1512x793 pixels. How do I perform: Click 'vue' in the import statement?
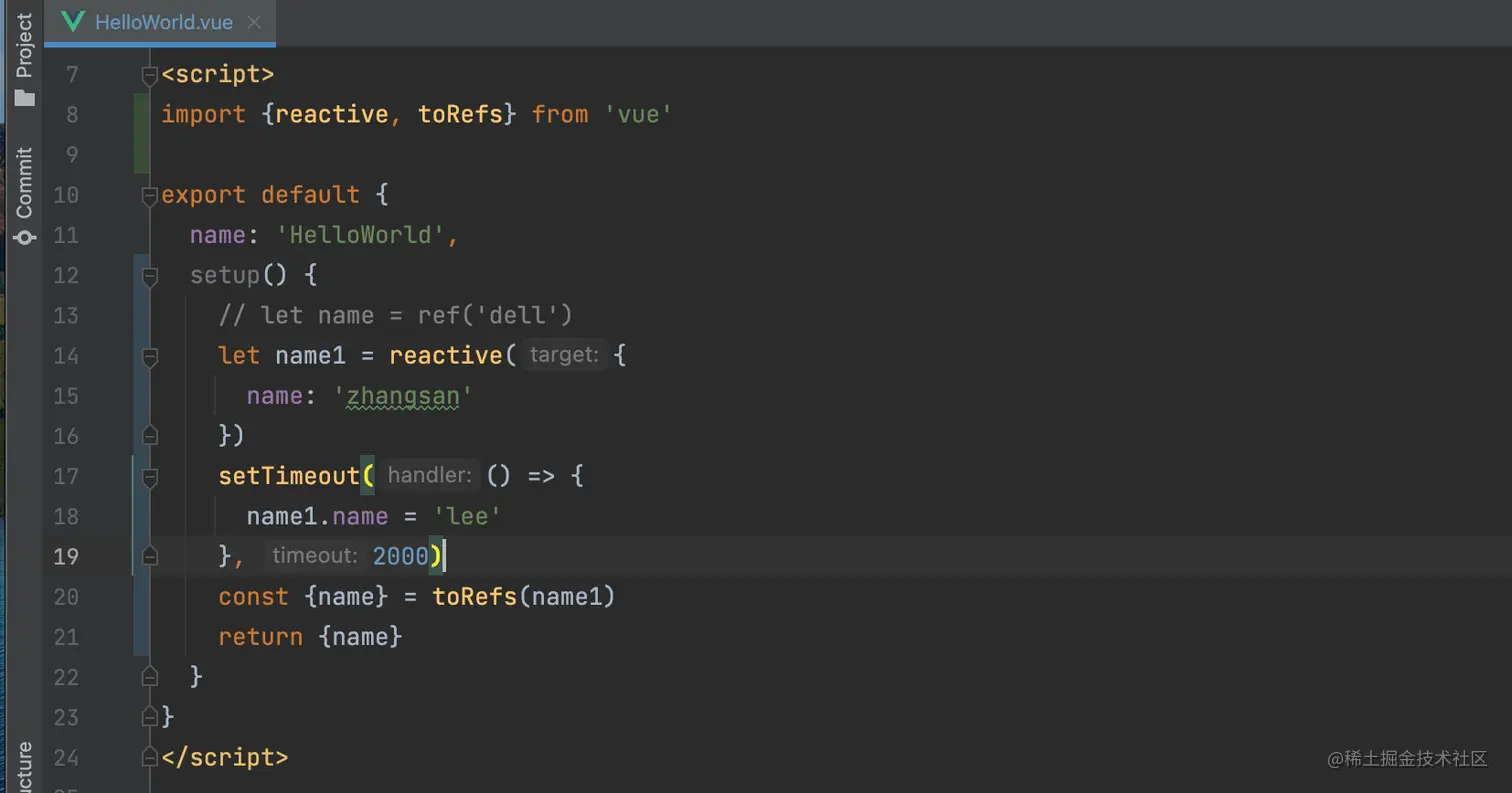pos(639,115)
